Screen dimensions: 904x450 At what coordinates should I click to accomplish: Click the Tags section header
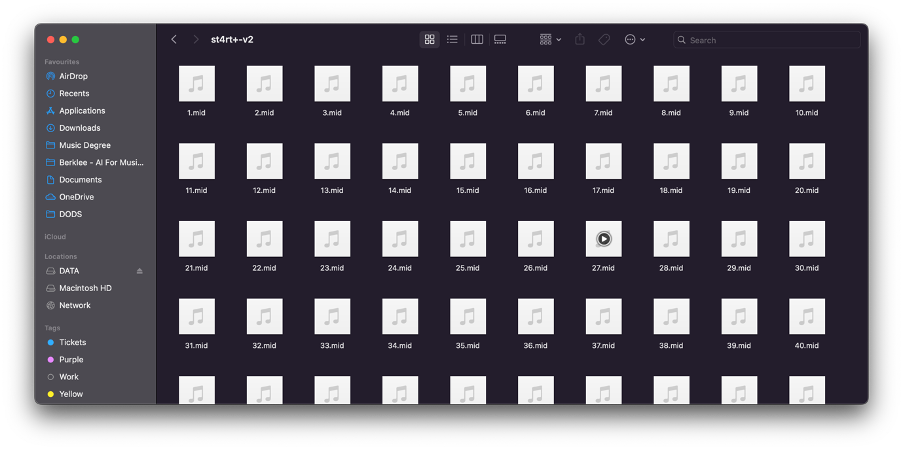[x=52, y=328]
